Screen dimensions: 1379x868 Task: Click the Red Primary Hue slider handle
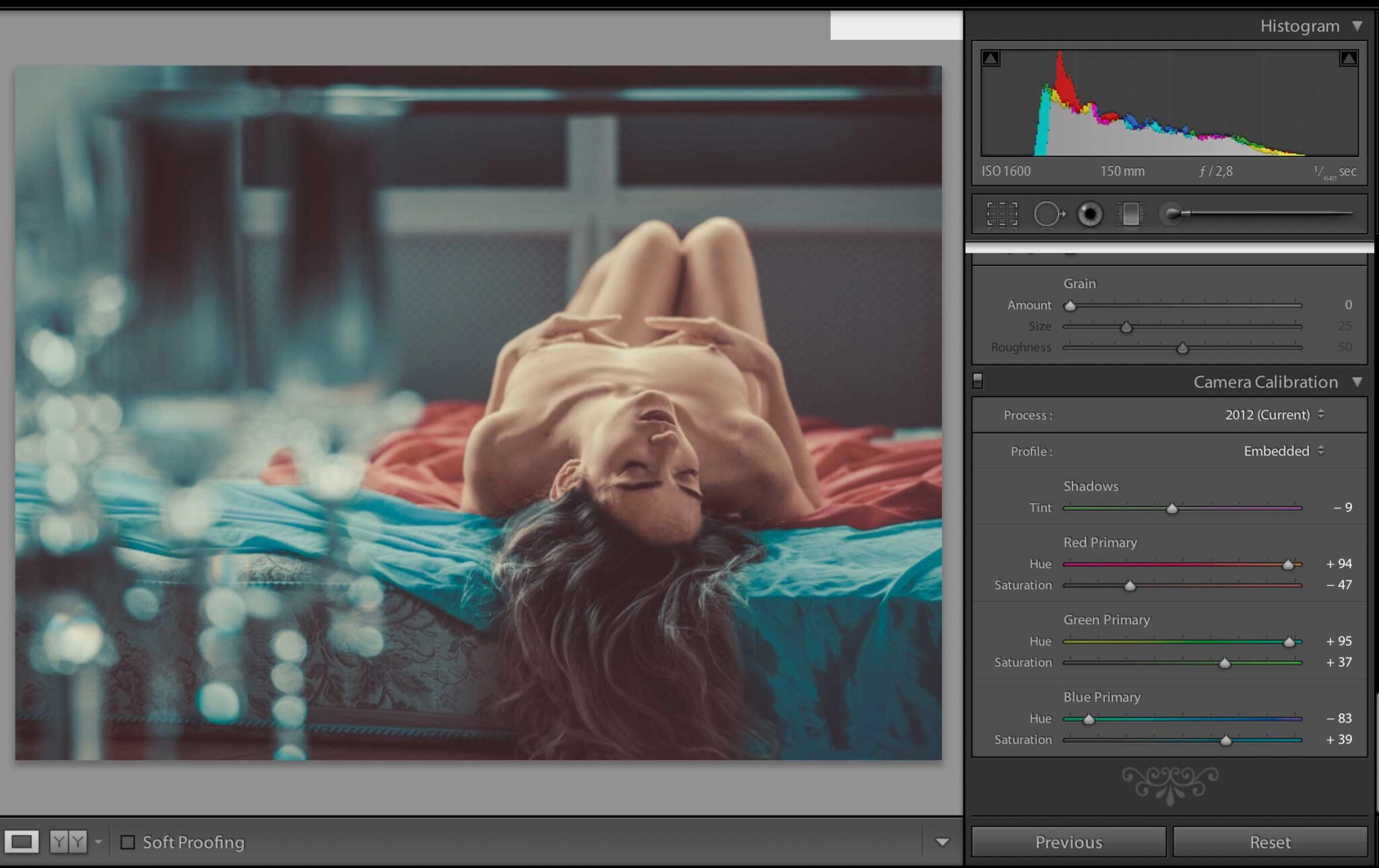pos(1287,565)
